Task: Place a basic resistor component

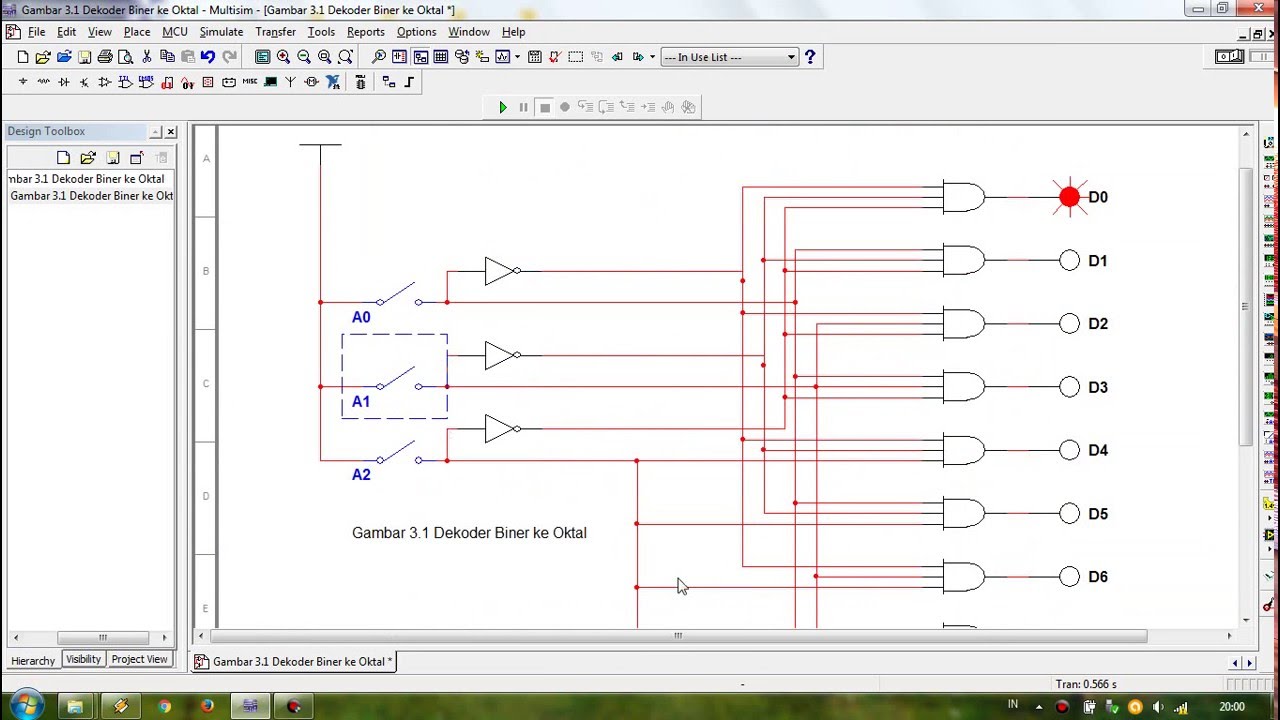Action: (x=43, y=82)
